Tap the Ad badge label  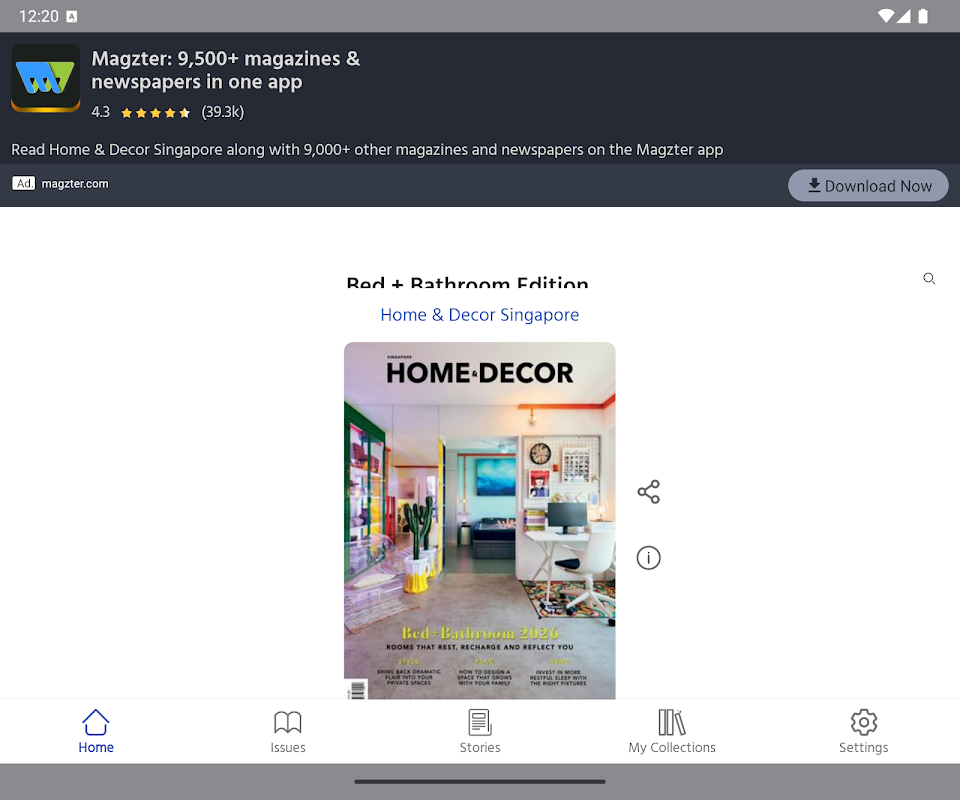point(24,184)
